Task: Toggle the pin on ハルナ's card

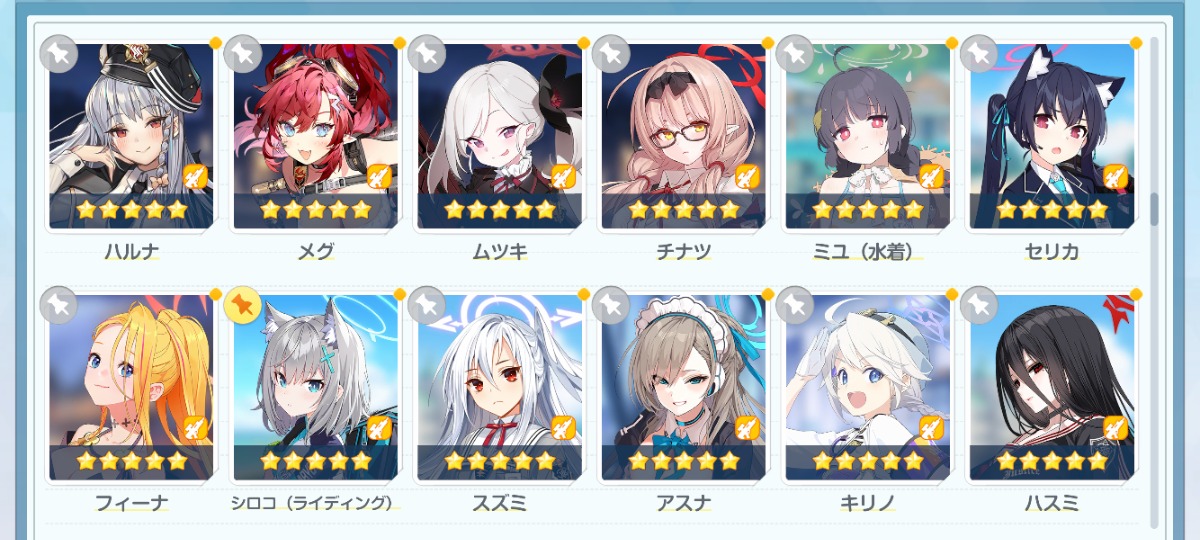Action: tap(58, 54)
